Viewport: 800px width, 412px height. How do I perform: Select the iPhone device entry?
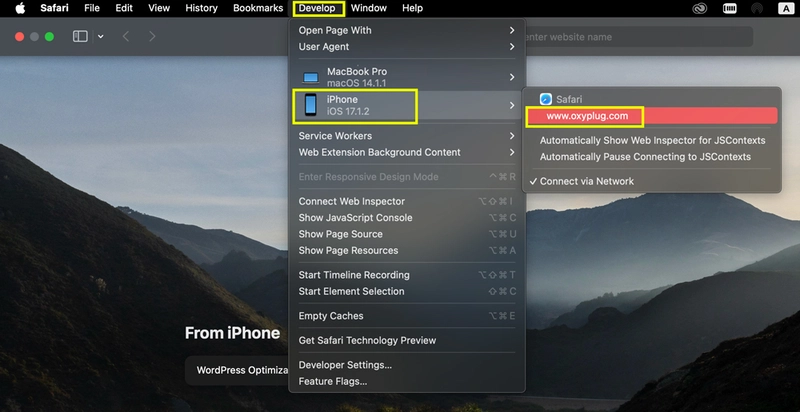[x=407, y=105]
